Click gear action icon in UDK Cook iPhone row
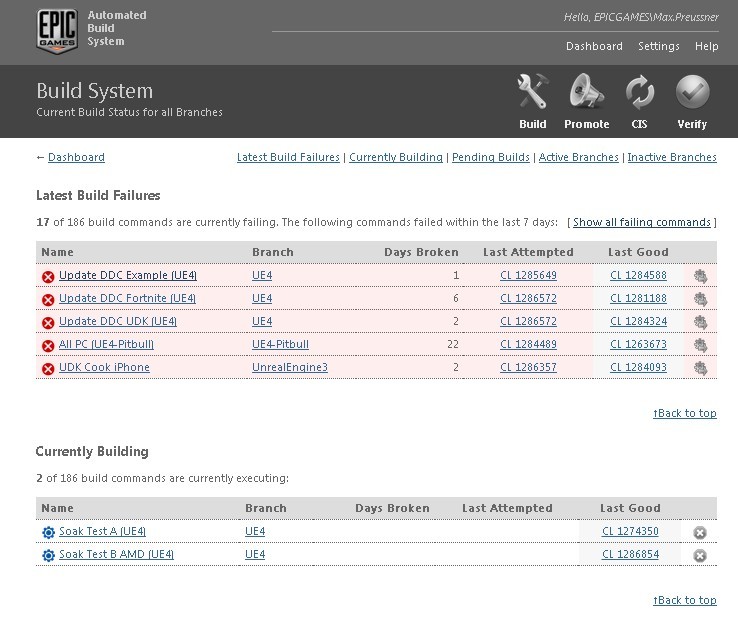The height and width of the screenshot is (622, 738). (x=700, y=368)
